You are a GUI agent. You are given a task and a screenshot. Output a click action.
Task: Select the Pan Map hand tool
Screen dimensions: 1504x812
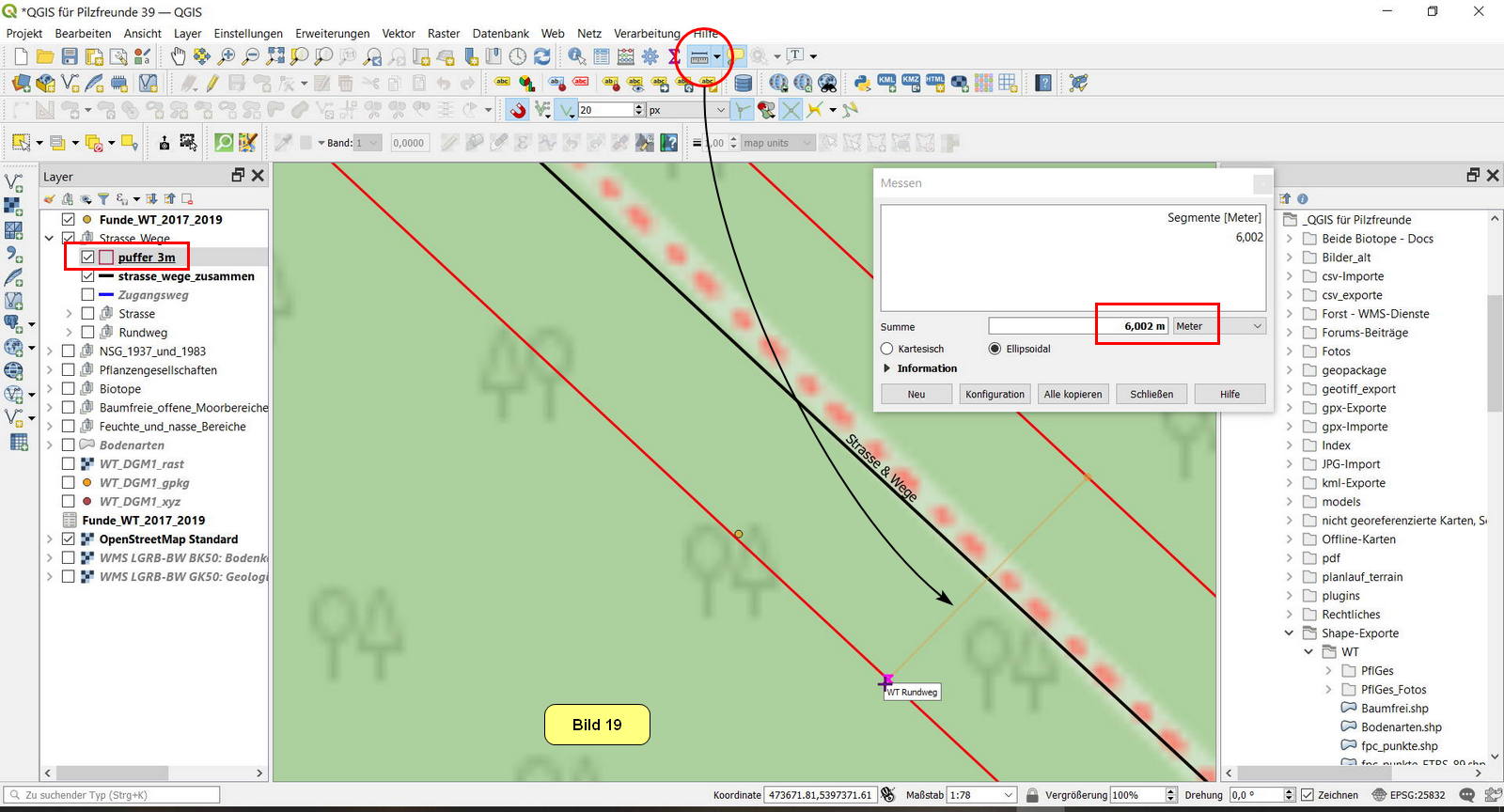[x=178, y=57]
